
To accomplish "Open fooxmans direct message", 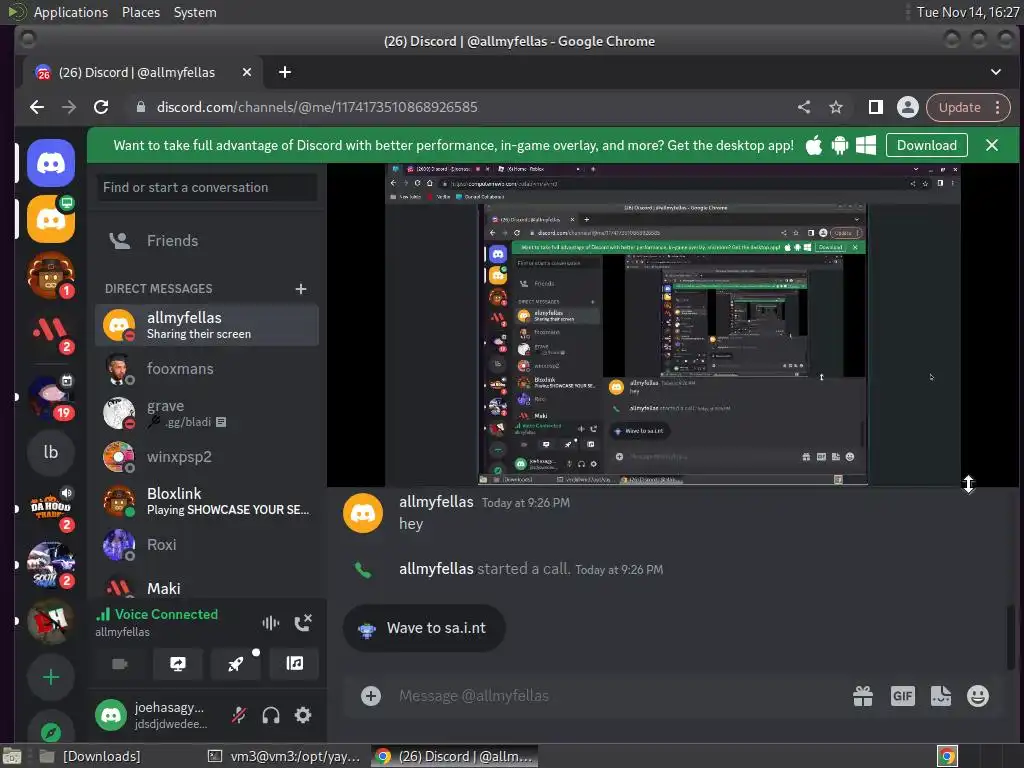I will 206,369.
